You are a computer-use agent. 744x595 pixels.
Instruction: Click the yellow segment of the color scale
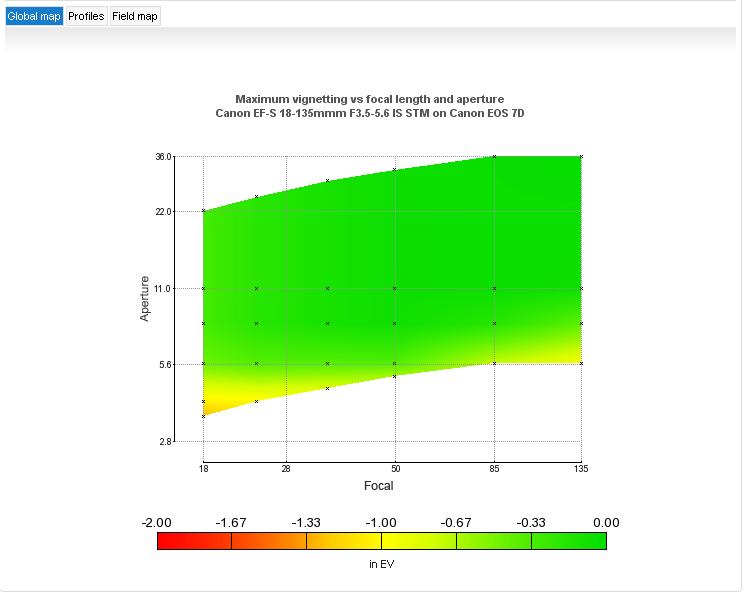tap(419, 541)
